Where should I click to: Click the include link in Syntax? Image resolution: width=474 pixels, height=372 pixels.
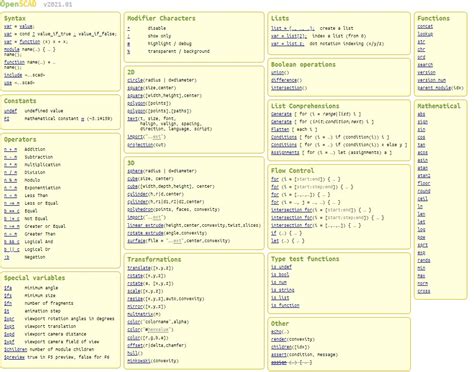tap(13, 75)
